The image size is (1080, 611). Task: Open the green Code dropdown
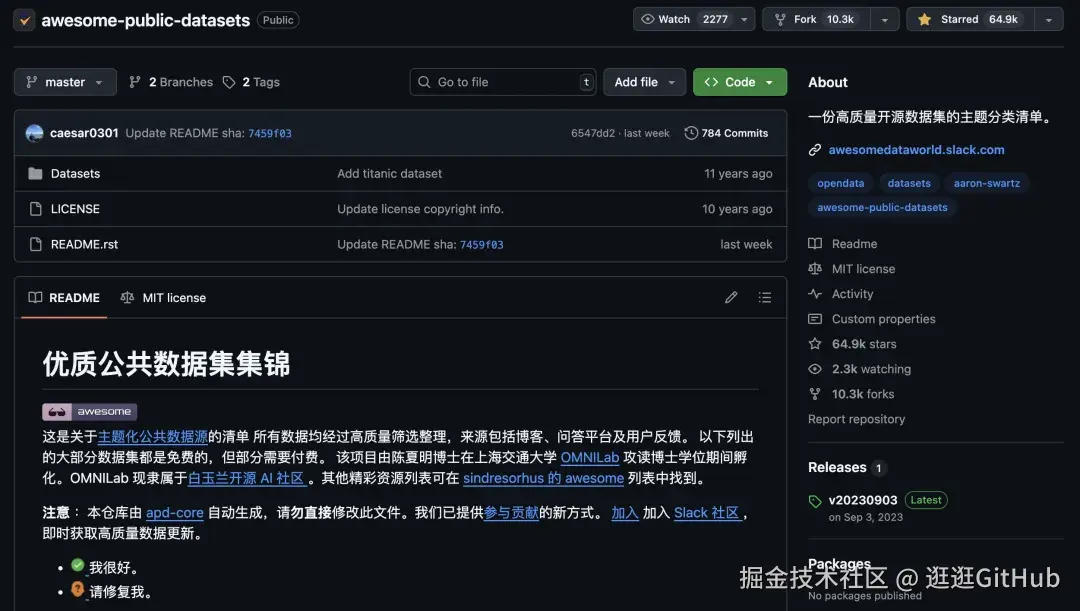tap(739, 82)
